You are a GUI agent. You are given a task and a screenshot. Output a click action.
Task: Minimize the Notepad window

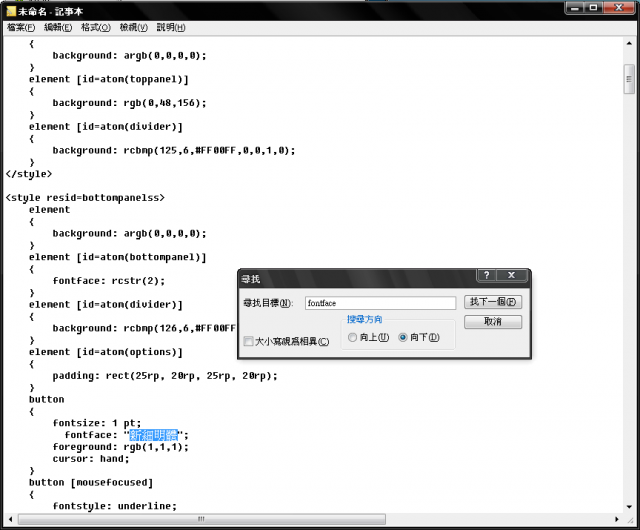tap(575, 8)
